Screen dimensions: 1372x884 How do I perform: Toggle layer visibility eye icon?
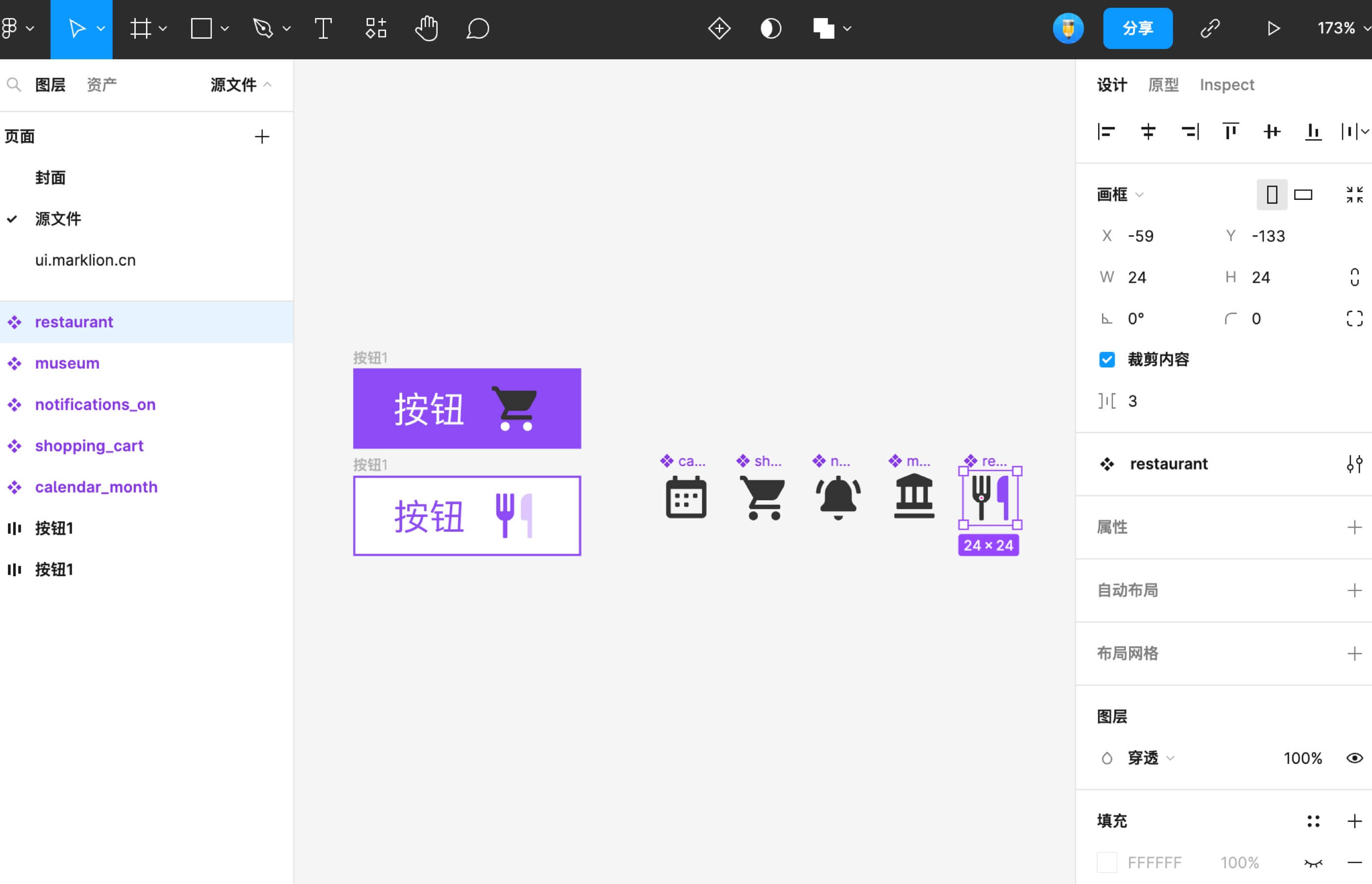[1354, 758]
